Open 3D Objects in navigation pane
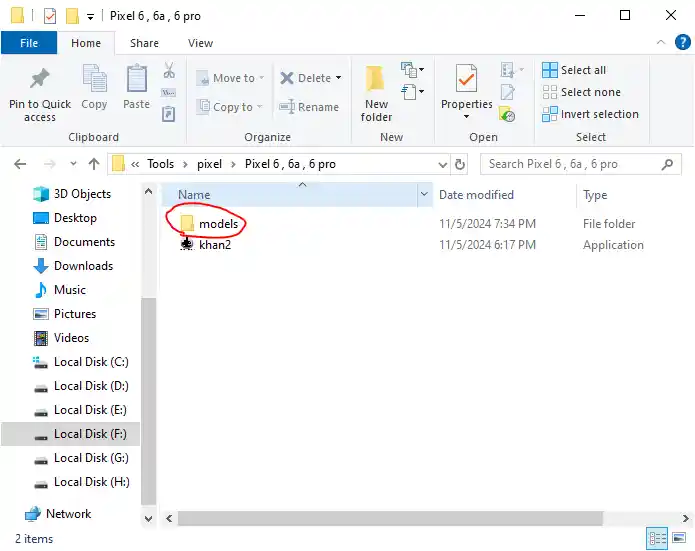The width and height of the screenshot is (695, 551). tap(72, 194)
